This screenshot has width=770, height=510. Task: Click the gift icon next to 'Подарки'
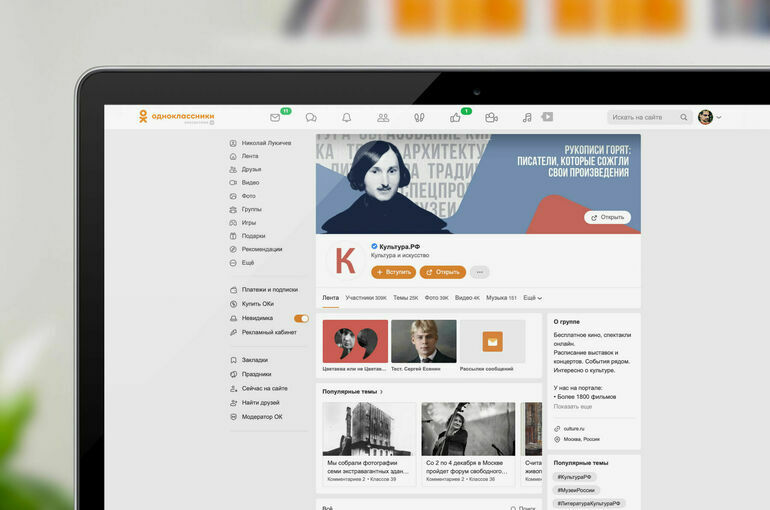click(x=233, y=236)
